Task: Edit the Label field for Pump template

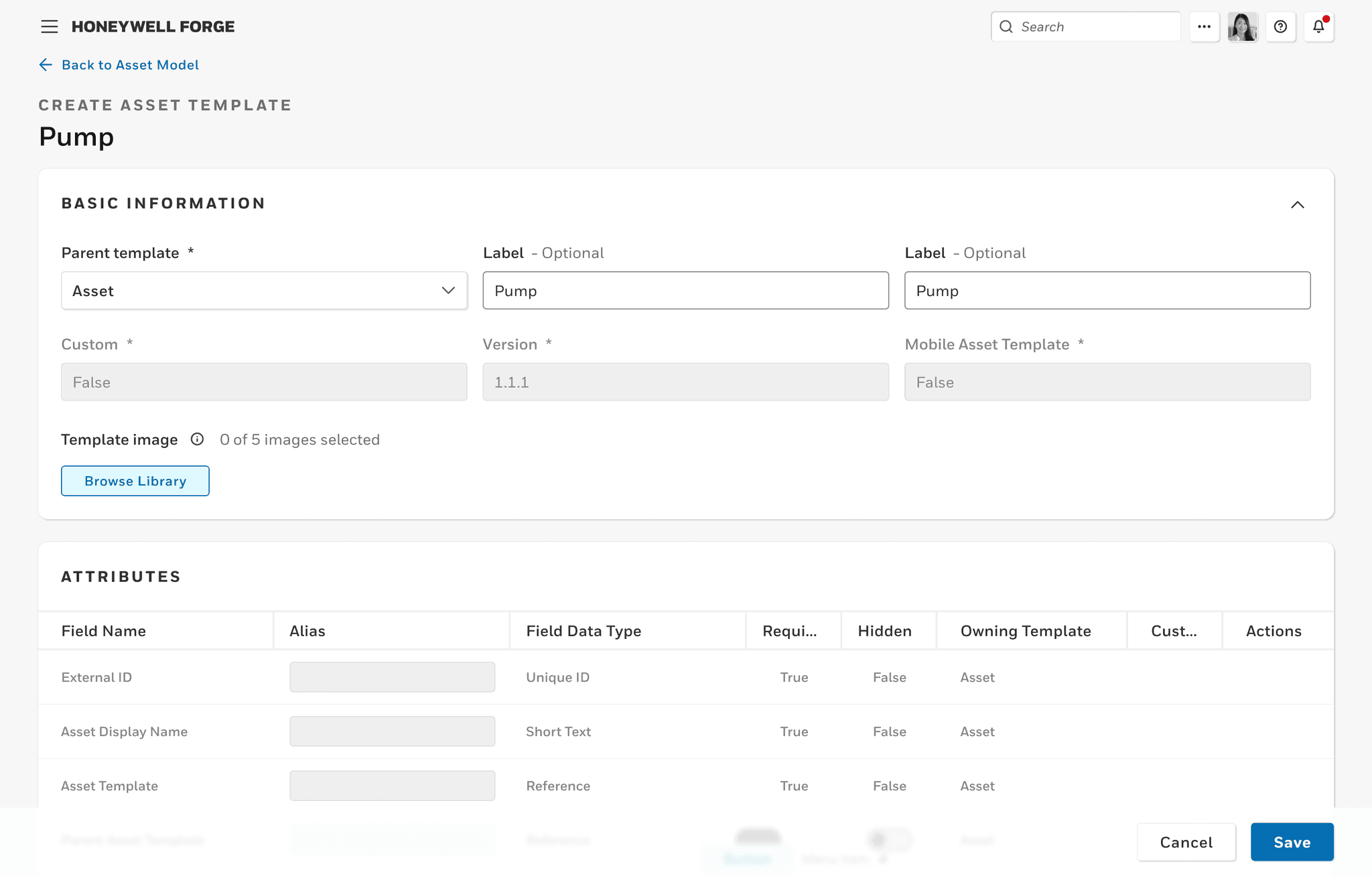Action: coord(685,290)
